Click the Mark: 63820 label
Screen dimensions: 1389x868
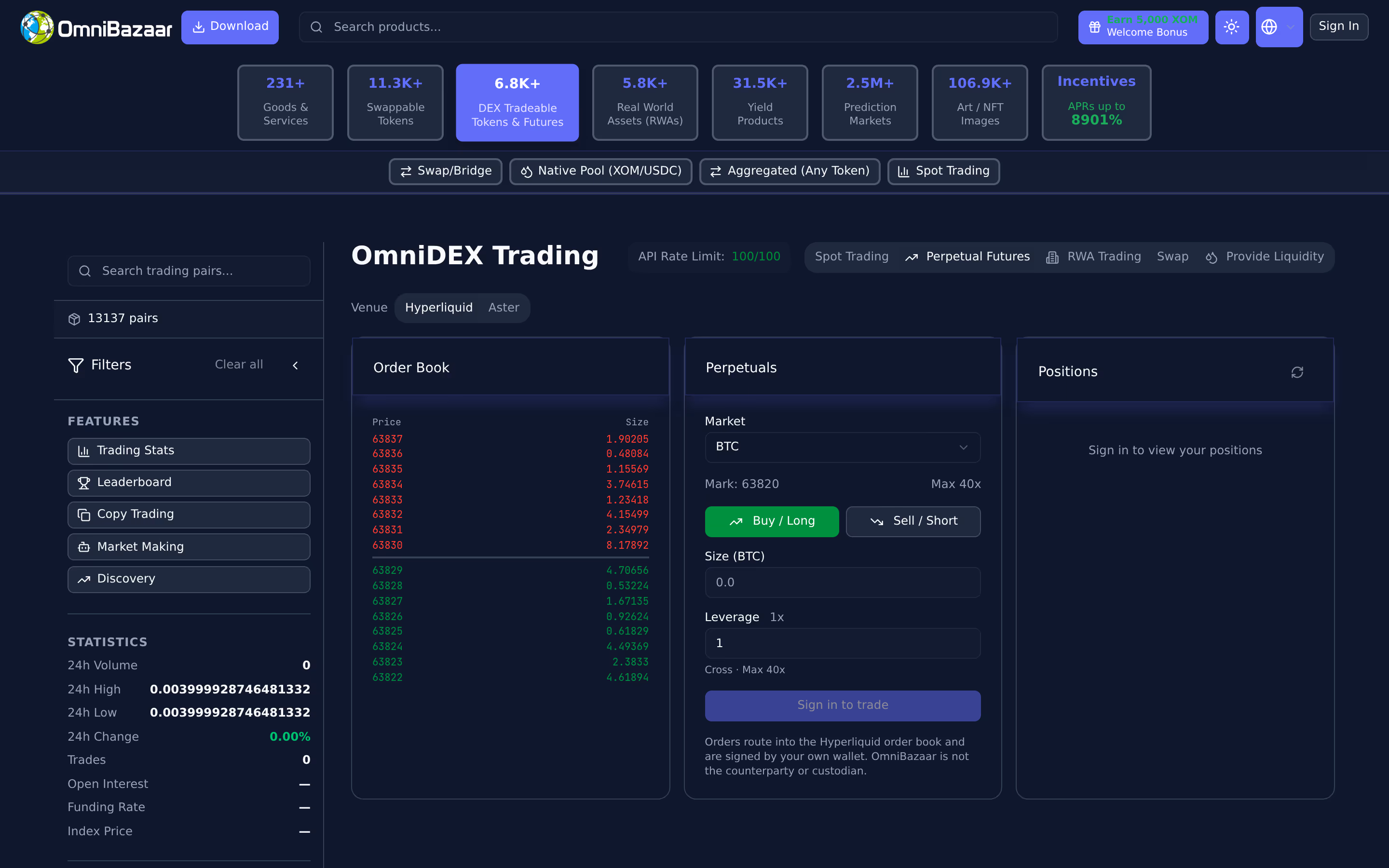tap(742, 484)
